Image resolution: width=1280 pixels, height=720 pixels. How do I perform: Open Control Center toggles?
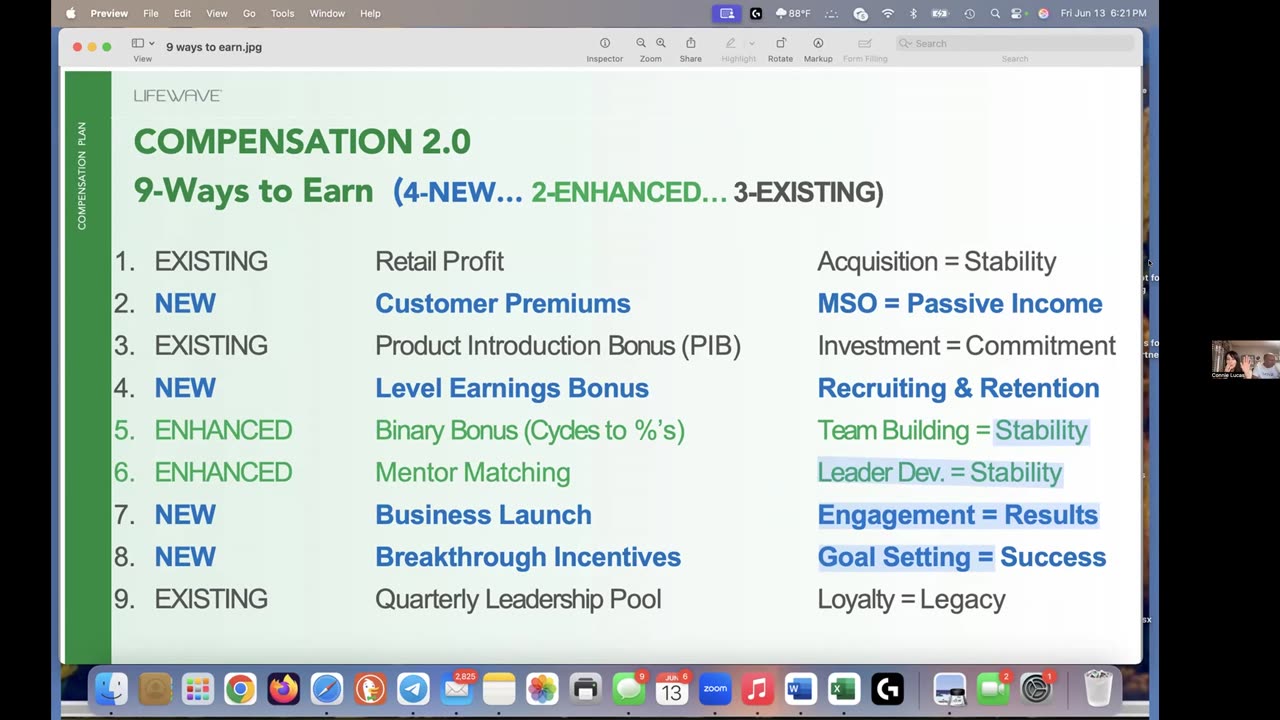pos(1017,14)
